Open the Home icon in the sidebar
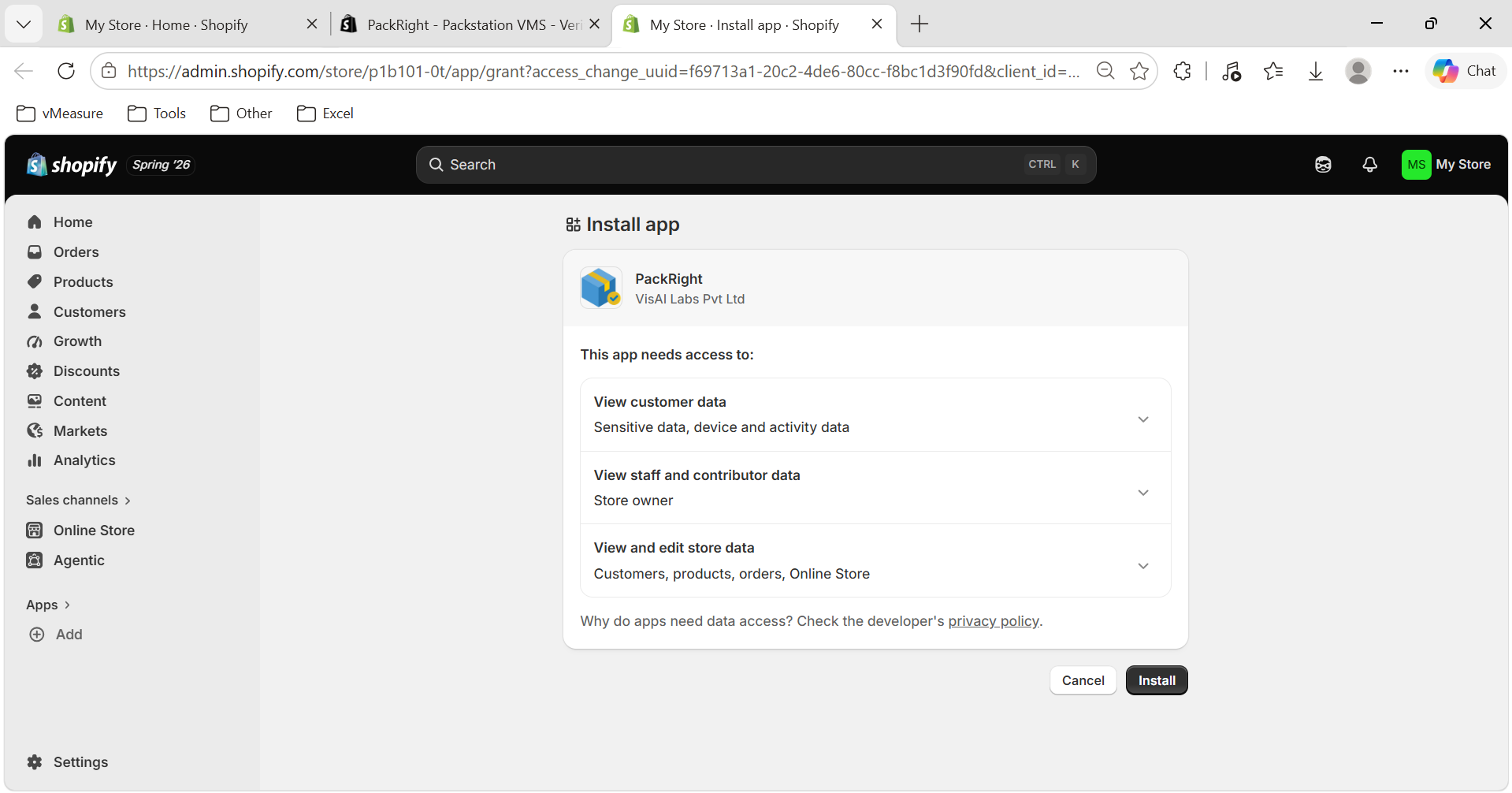1512x793 pixels. pos(35,222)
